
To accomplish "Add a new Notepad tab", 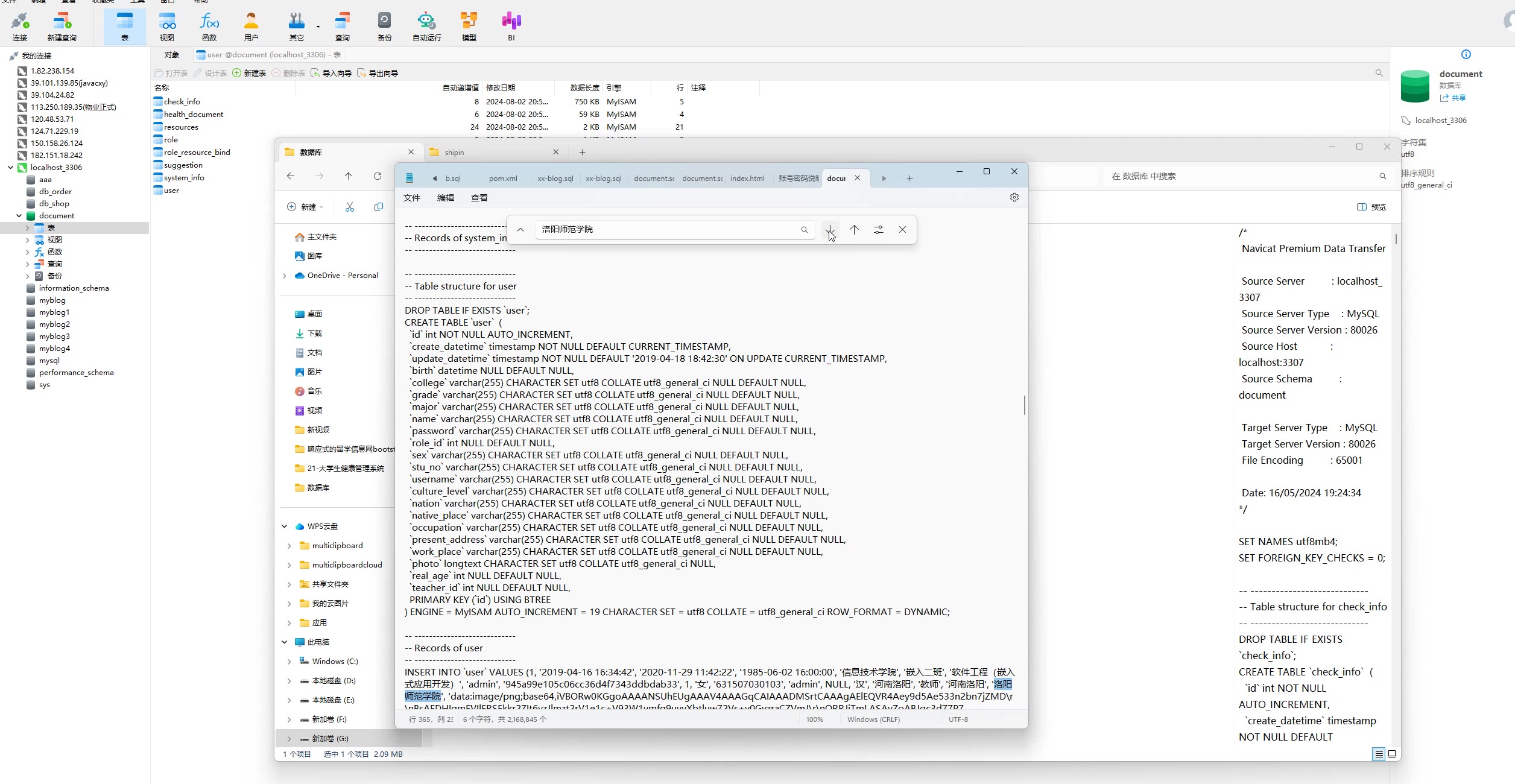I will click(x=909, y=179).
